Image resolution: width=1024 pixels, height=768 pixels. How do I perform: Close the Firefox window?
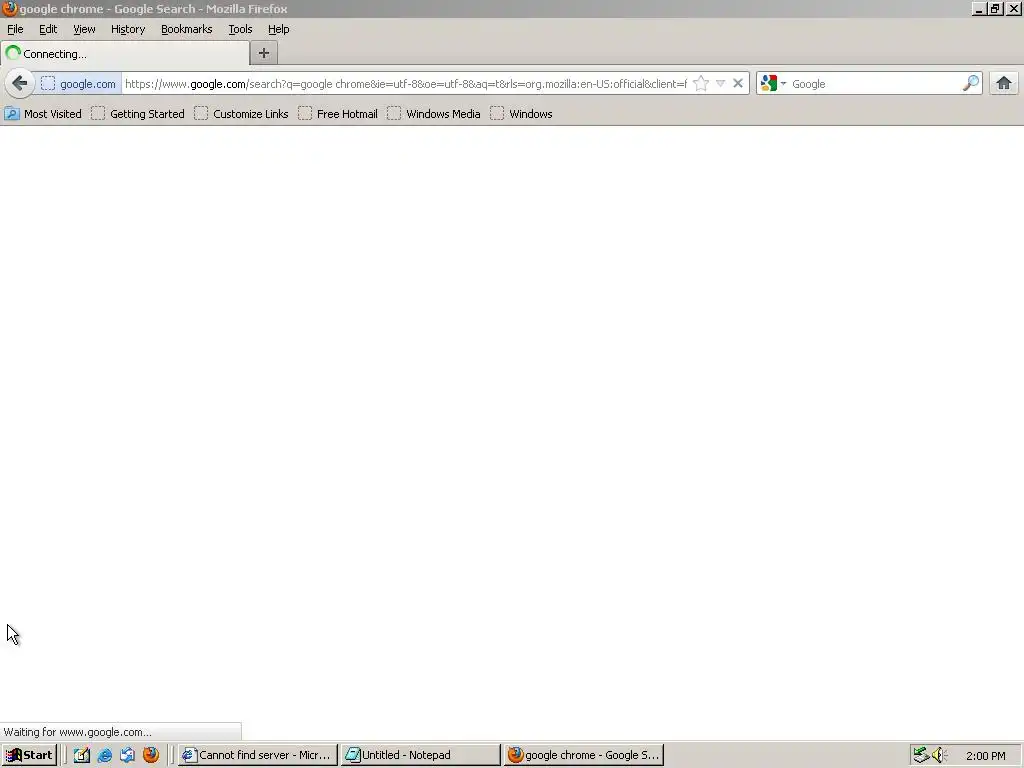tap(1014, 9)
